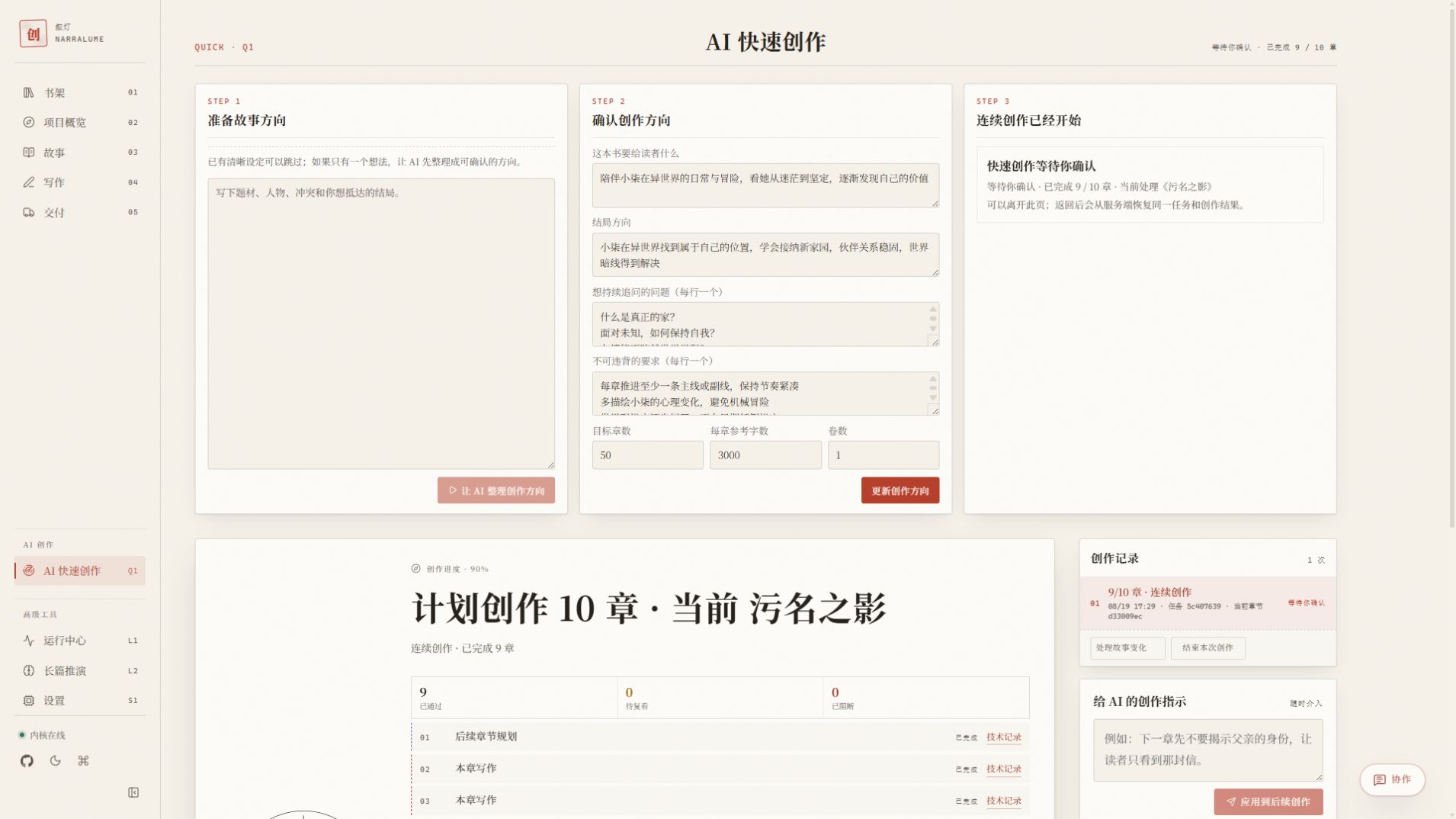Click the 交付 truck icon in sidebar
The width and height of the screenshot is (1456, 819).
click(28, 213)
